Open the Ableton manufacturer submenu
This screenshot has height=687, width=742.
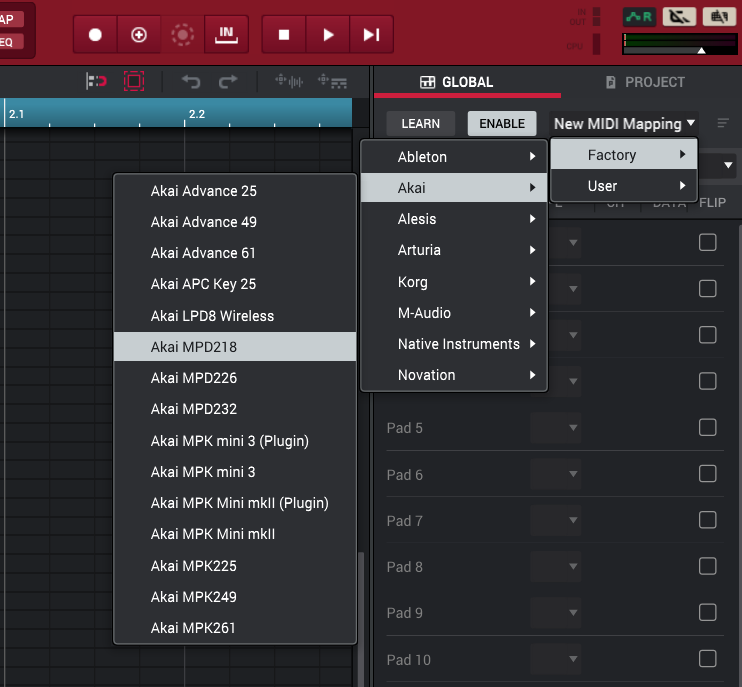[x=454, y=157]
